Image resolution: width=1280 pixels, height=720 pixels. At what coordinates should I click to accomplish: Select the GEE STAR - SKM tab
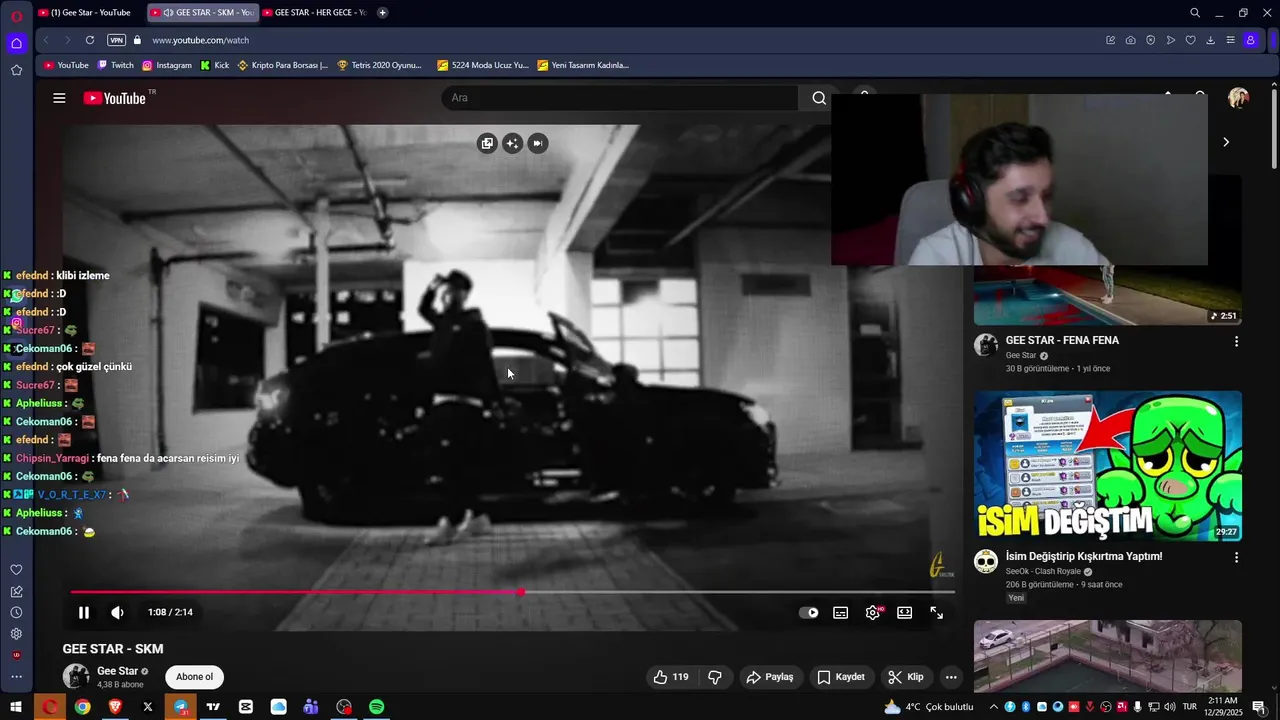click(202, 13)
